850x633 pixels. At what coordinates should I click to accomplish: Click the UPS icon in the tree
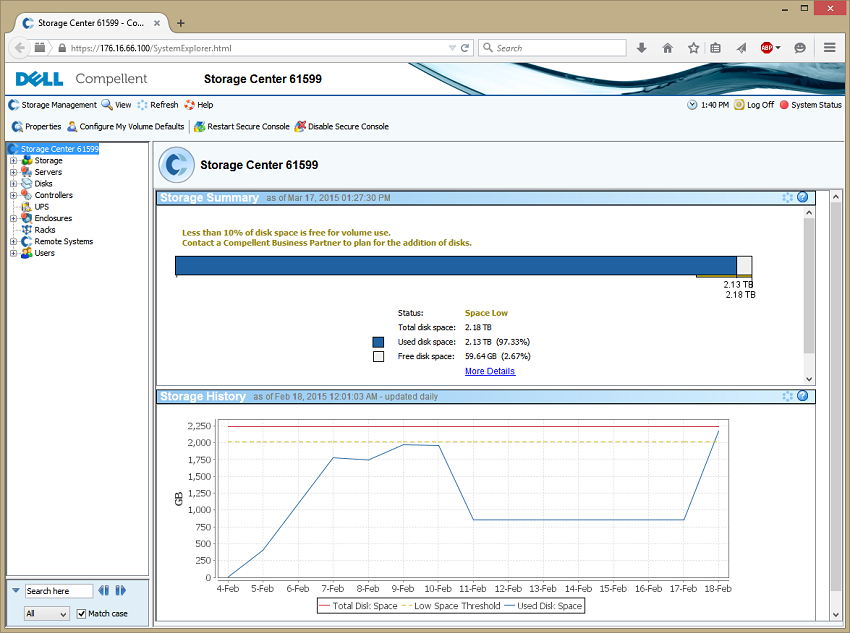click(x=27, y=206)
